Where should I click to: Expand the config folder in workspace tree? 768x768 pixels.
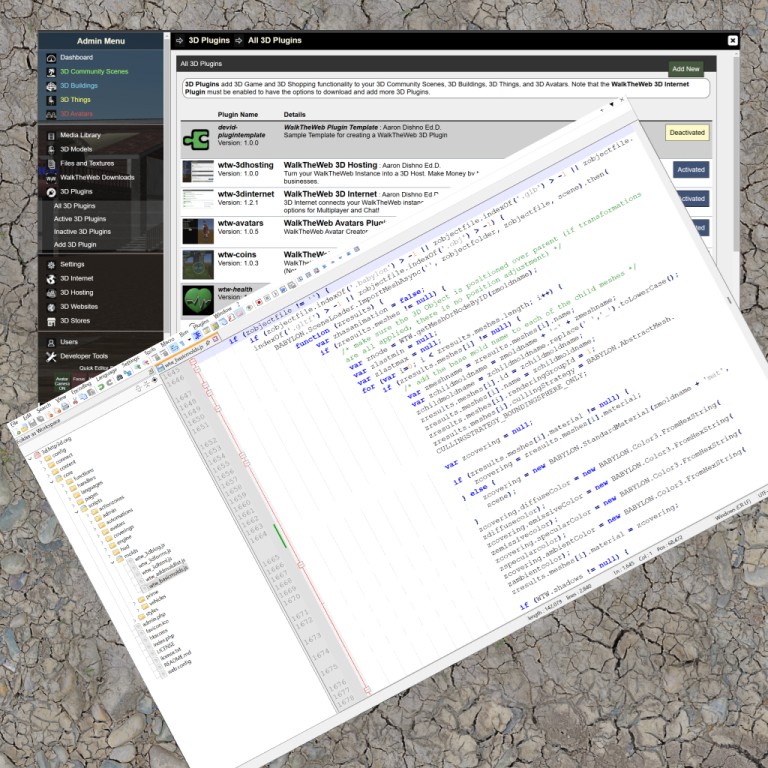pyautogui.click(x=41, y=462)
